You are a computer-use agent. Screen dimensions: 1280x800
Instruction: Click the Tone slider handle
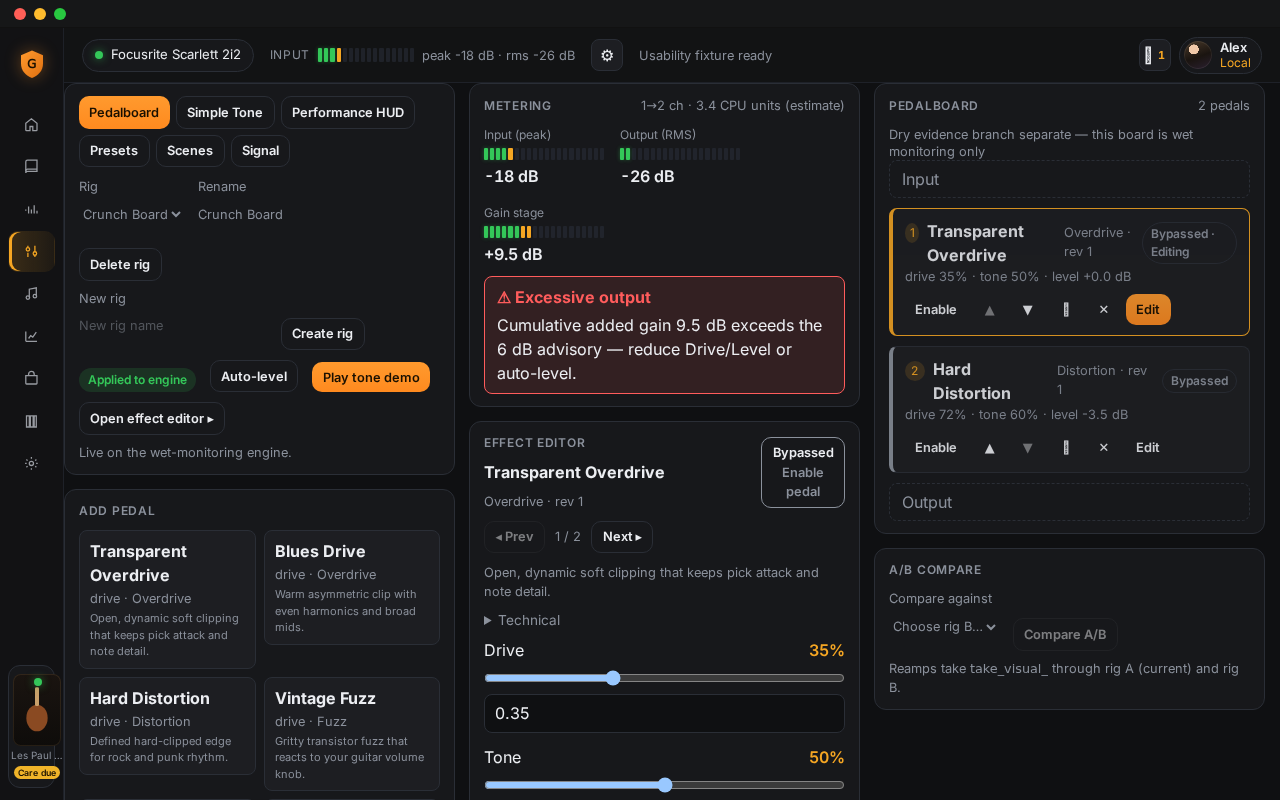[665, 785]
